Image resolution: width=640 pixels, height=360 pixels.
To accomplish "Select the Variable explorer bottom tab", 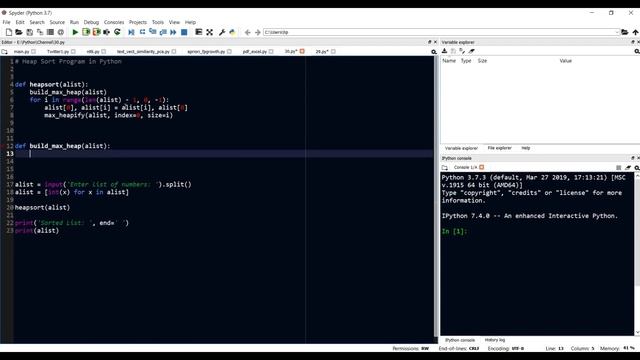I will (x=461, y=148).
